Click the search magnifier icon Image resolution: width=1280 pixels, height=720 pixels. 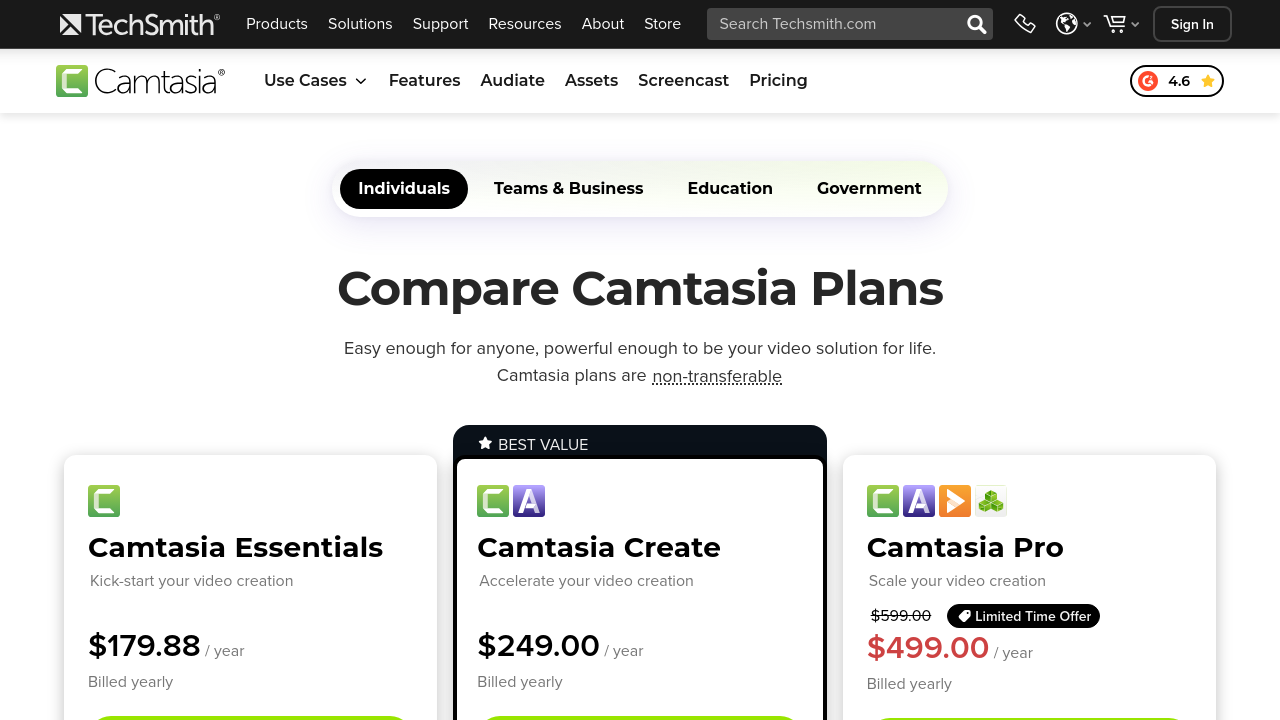tap(976, 24)
